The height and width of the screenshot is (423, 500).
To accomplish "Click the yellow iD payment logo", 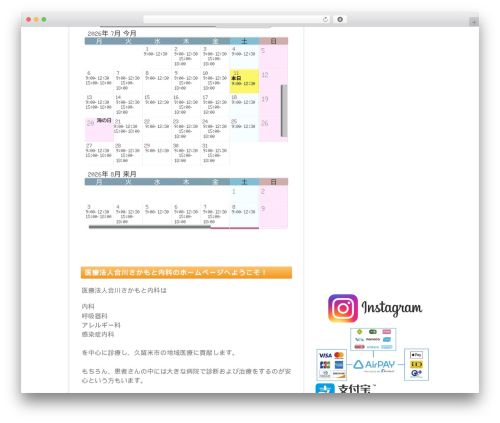I will click(x=416, y=364).
